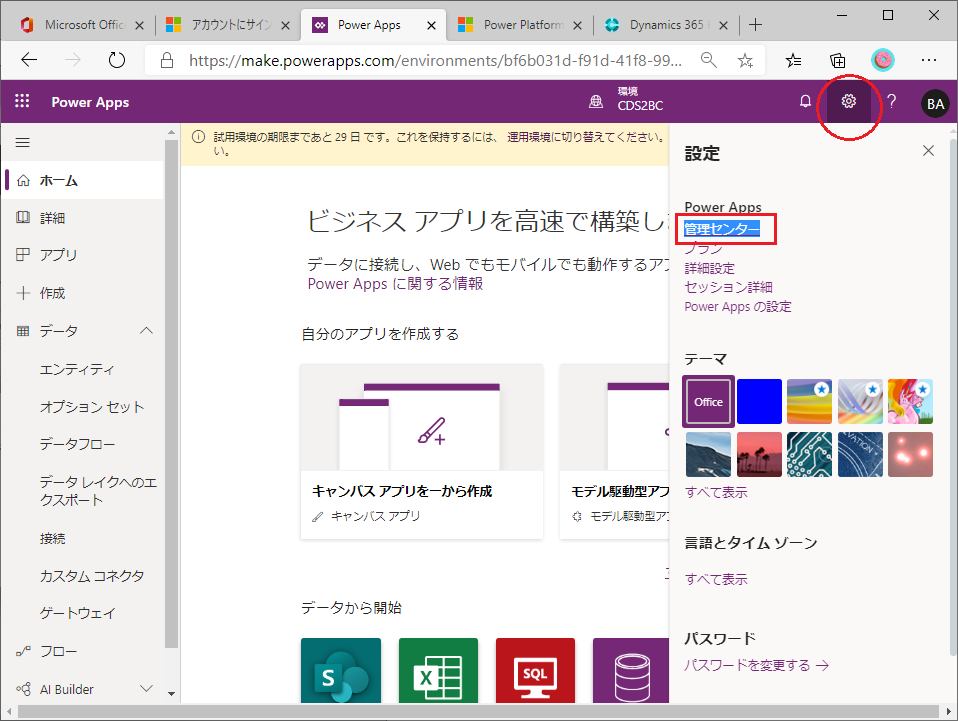958x721 pixels.
Task: Toggle the left navigation hamburger menu
Action: pos(23,142)
